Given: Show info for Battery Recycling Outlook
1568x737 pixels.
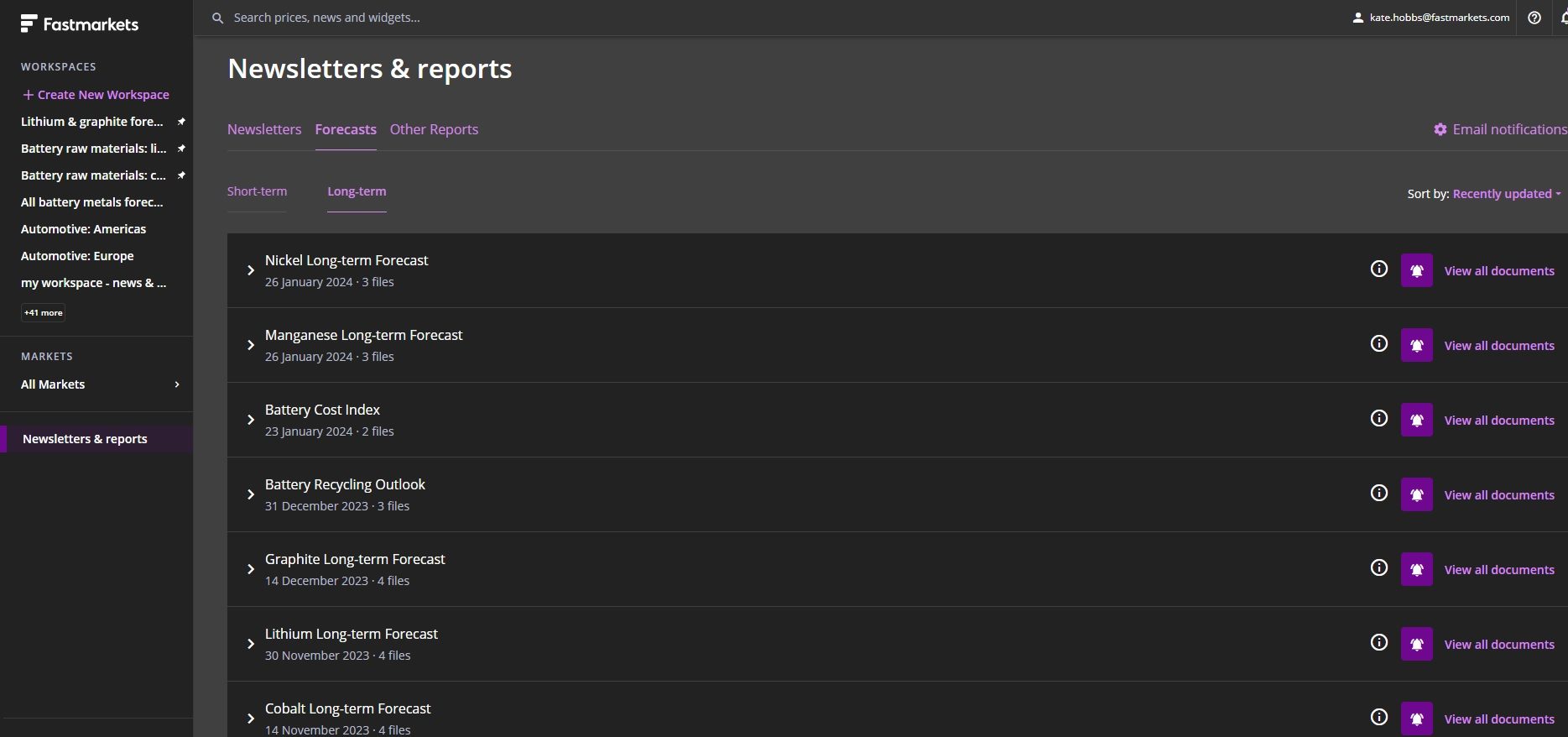Looking at the screenshot, I should pyautogui.click(x=1379, y=493).
